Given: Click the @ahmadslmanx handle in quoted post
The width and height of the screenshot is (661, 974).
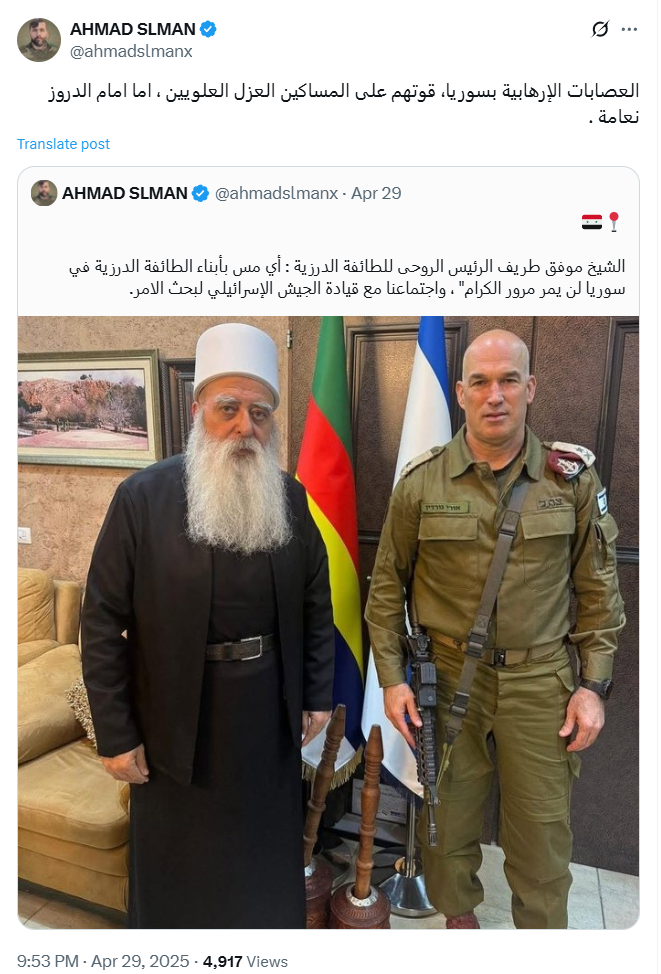Looking at the screenshot, I should click(x=276, y=193).
